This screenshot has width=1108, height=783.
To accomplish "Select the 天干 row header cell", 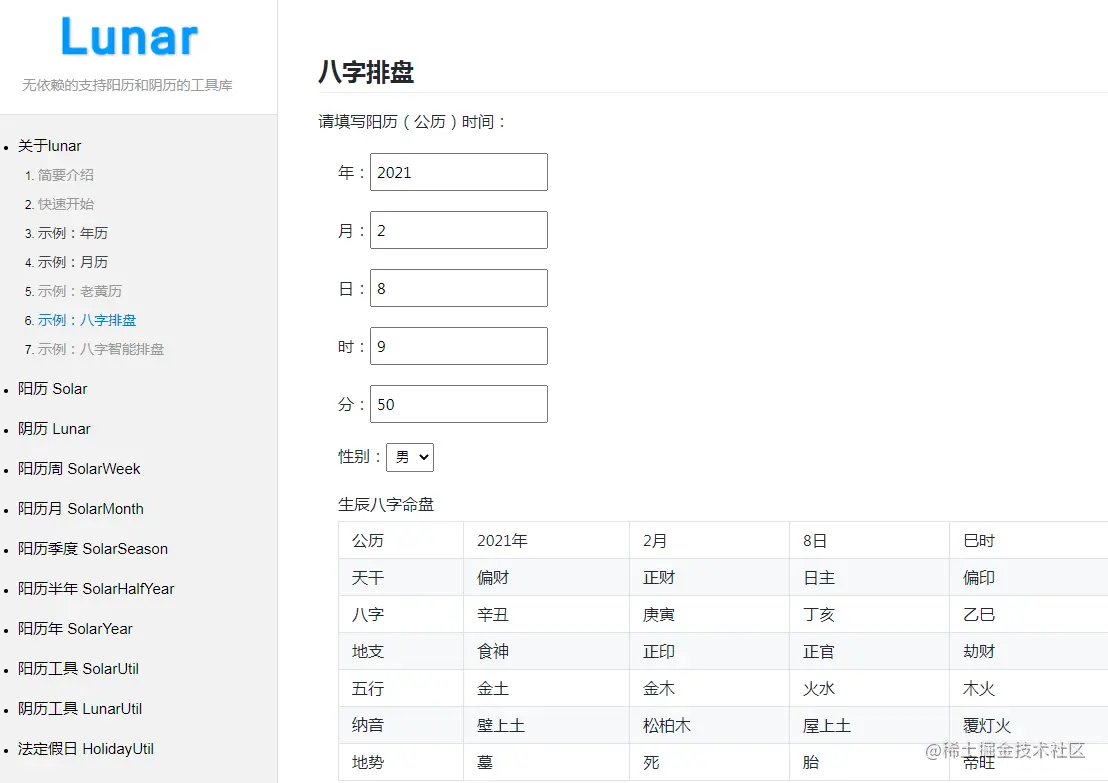I will (401, 577).
